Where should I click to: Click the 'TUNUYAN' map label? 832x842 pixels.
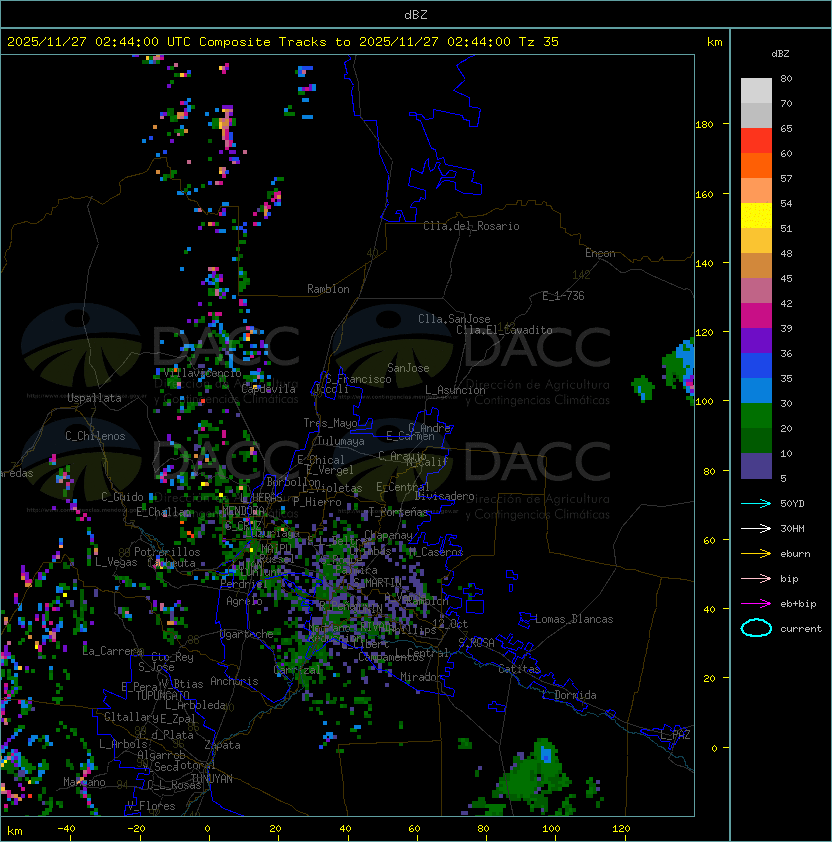coord(212,779)
